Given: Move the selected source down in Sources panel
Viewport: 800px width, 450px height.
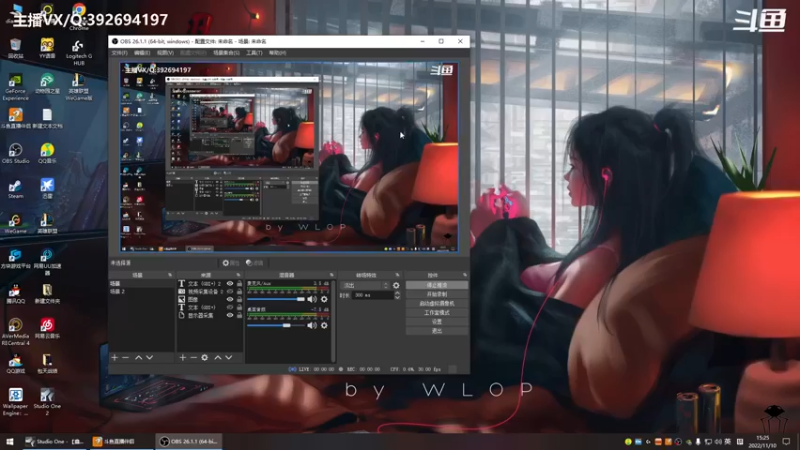Looking at the screenshot, I should pyautogui.click(x=229, y=358).
